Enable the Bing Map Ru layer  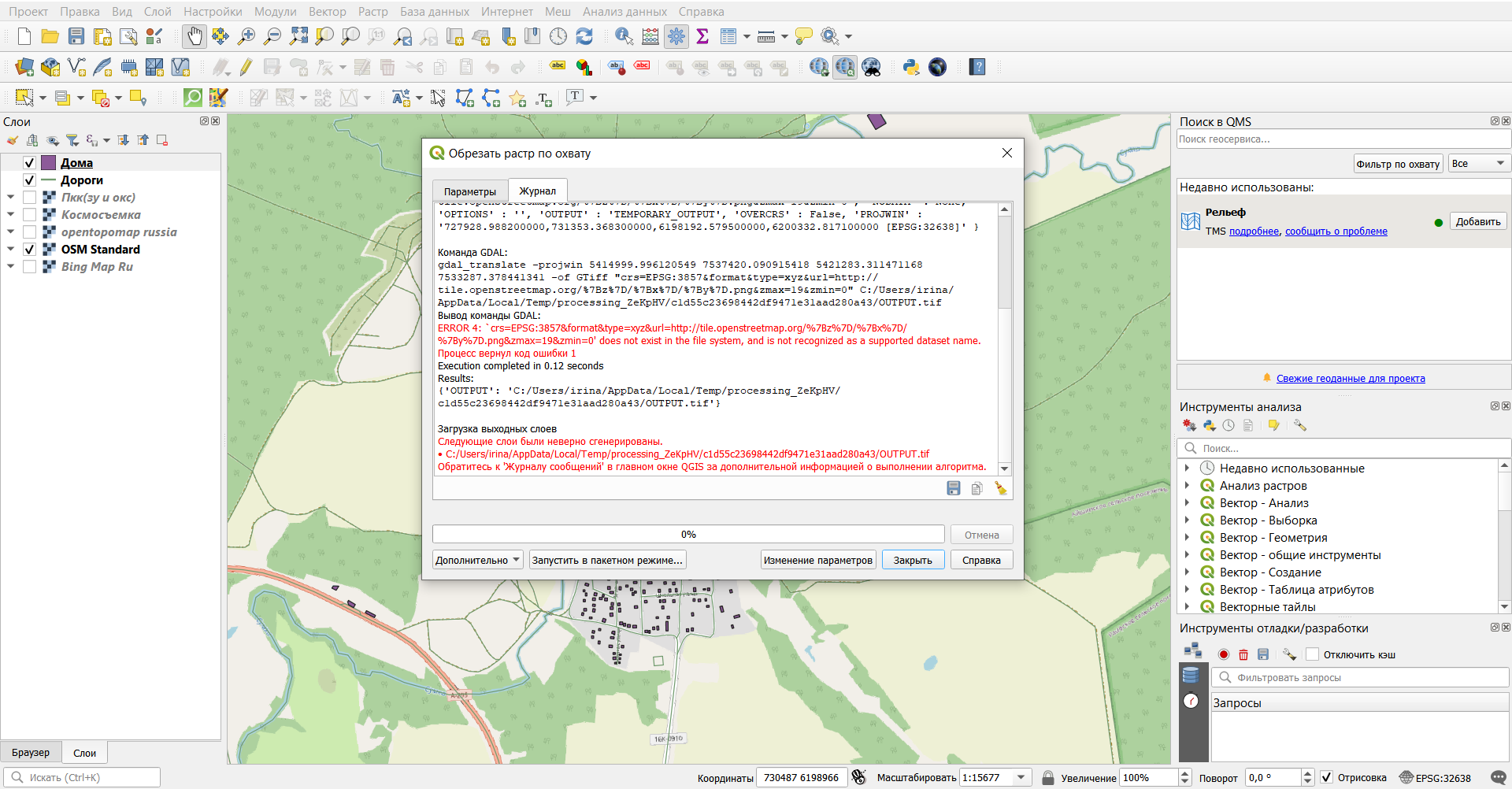click(x=29, y=267)
